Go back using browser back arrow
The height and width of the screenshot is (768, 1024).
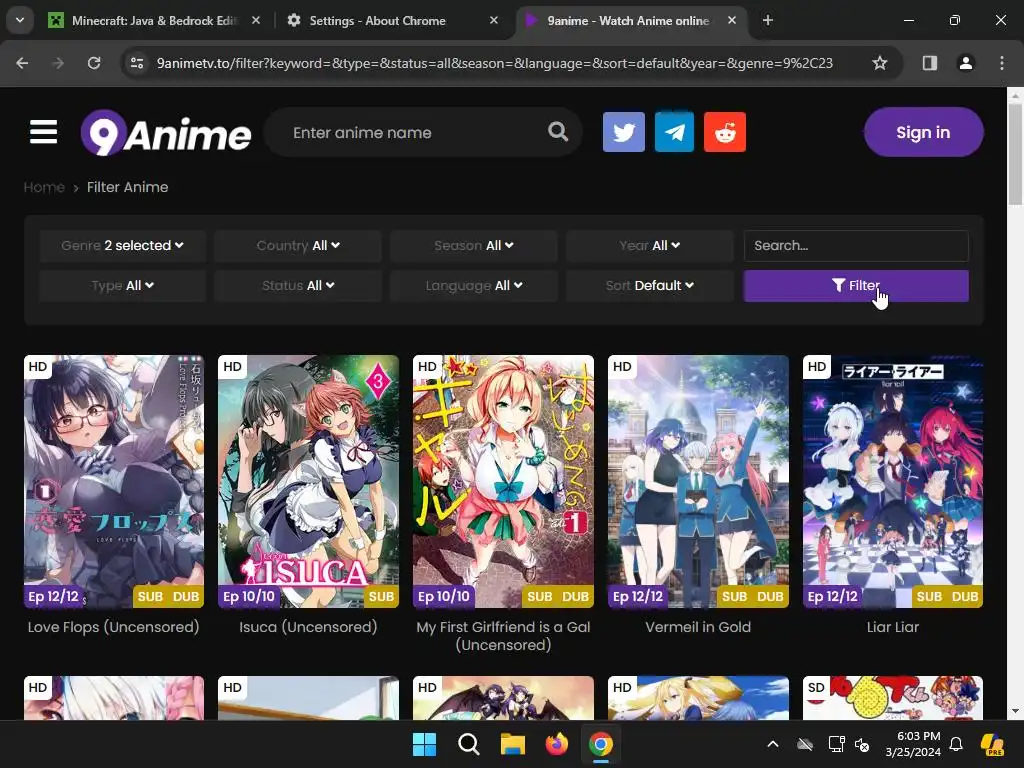(22, 63)
